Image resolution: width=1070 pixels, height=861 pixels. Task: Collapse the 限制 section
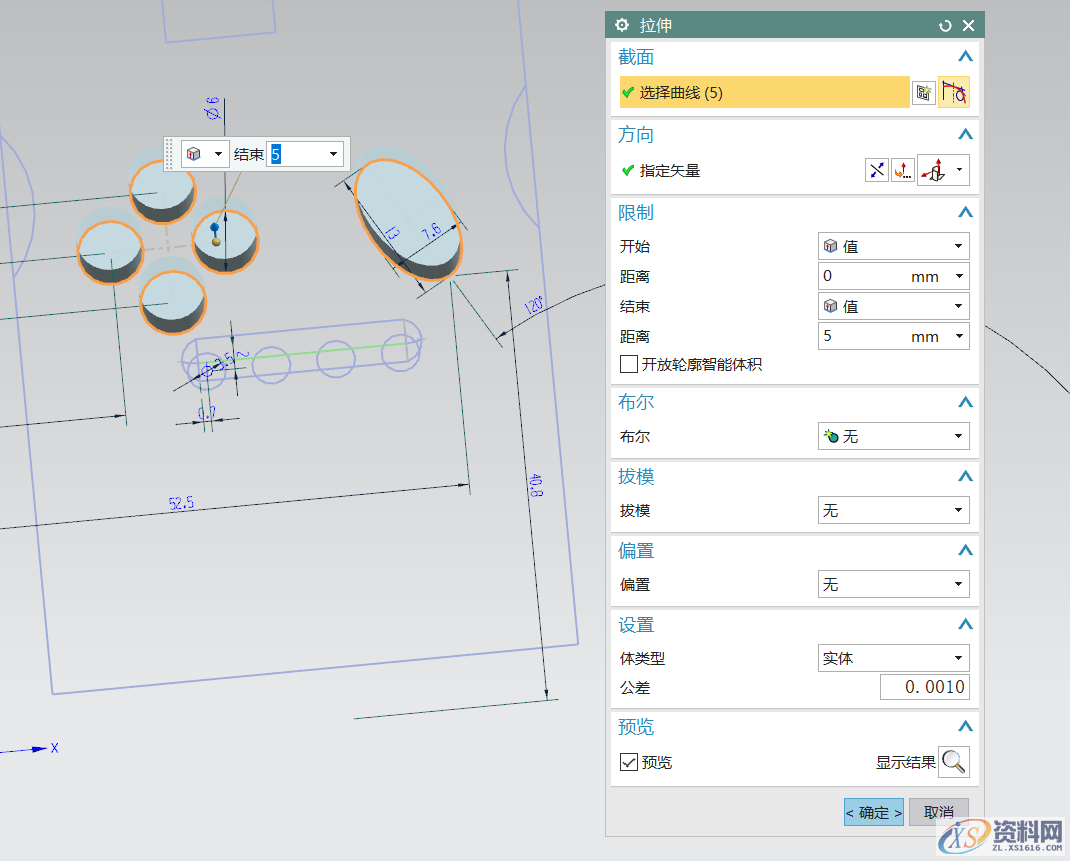click(x=964, y=212)
